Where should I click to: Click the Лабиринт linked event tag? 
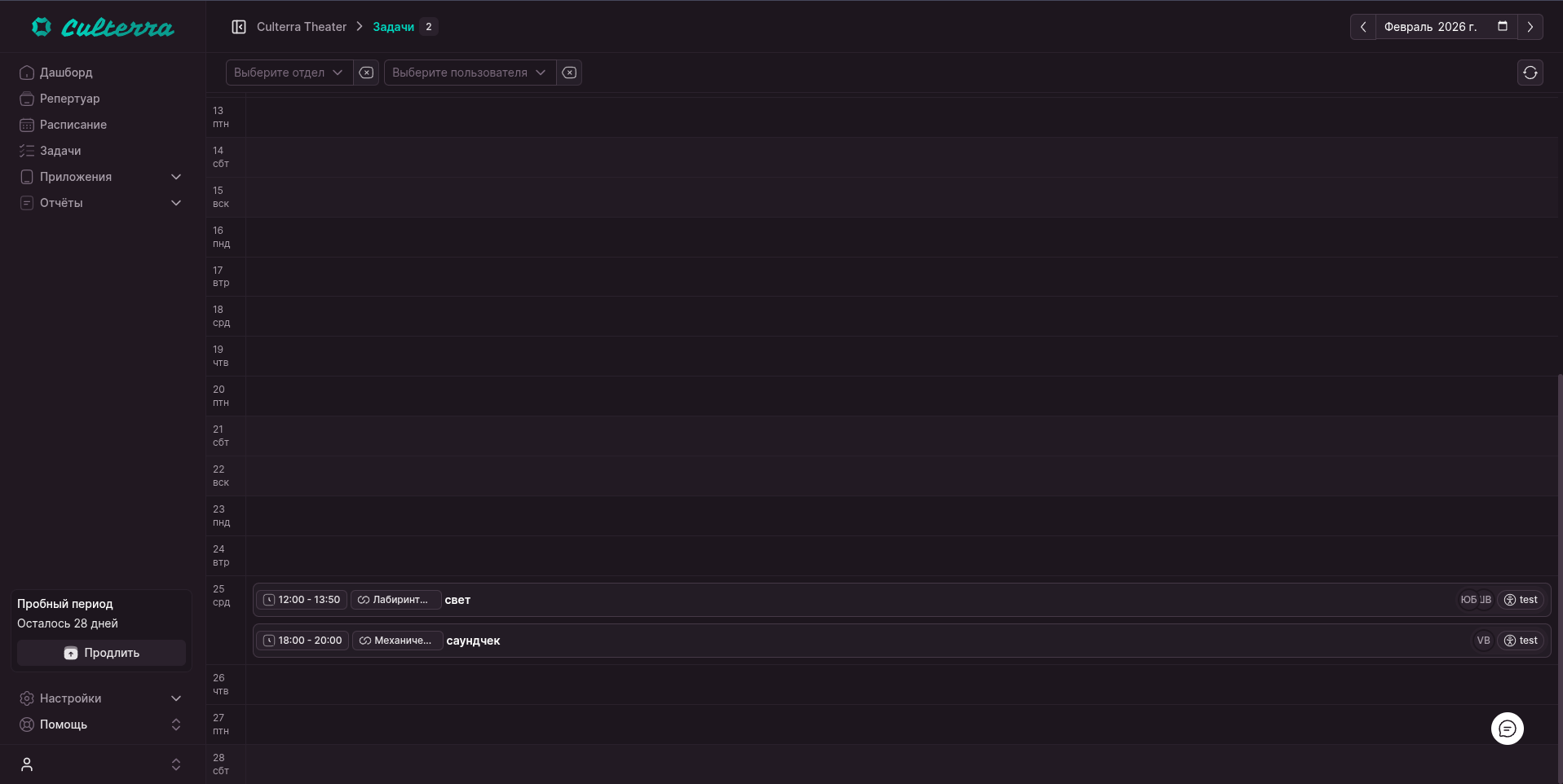point(395,600)
